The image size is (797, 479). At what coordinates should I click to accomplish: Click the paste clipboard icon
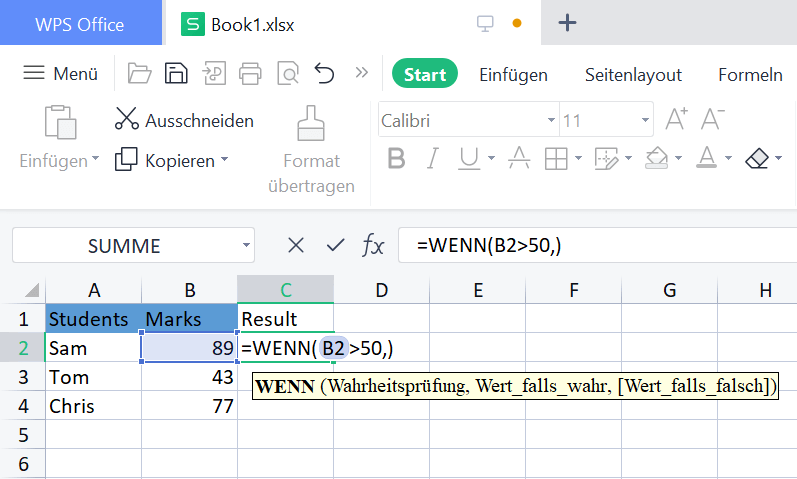pyautogui.click(x=60, y=122)
